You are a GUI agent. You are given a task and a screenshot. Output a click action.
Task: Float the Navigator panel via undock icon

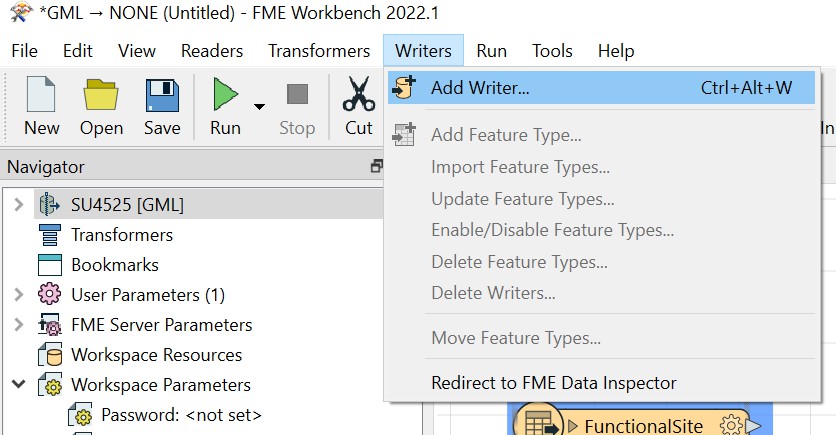(x=377, y=166)
